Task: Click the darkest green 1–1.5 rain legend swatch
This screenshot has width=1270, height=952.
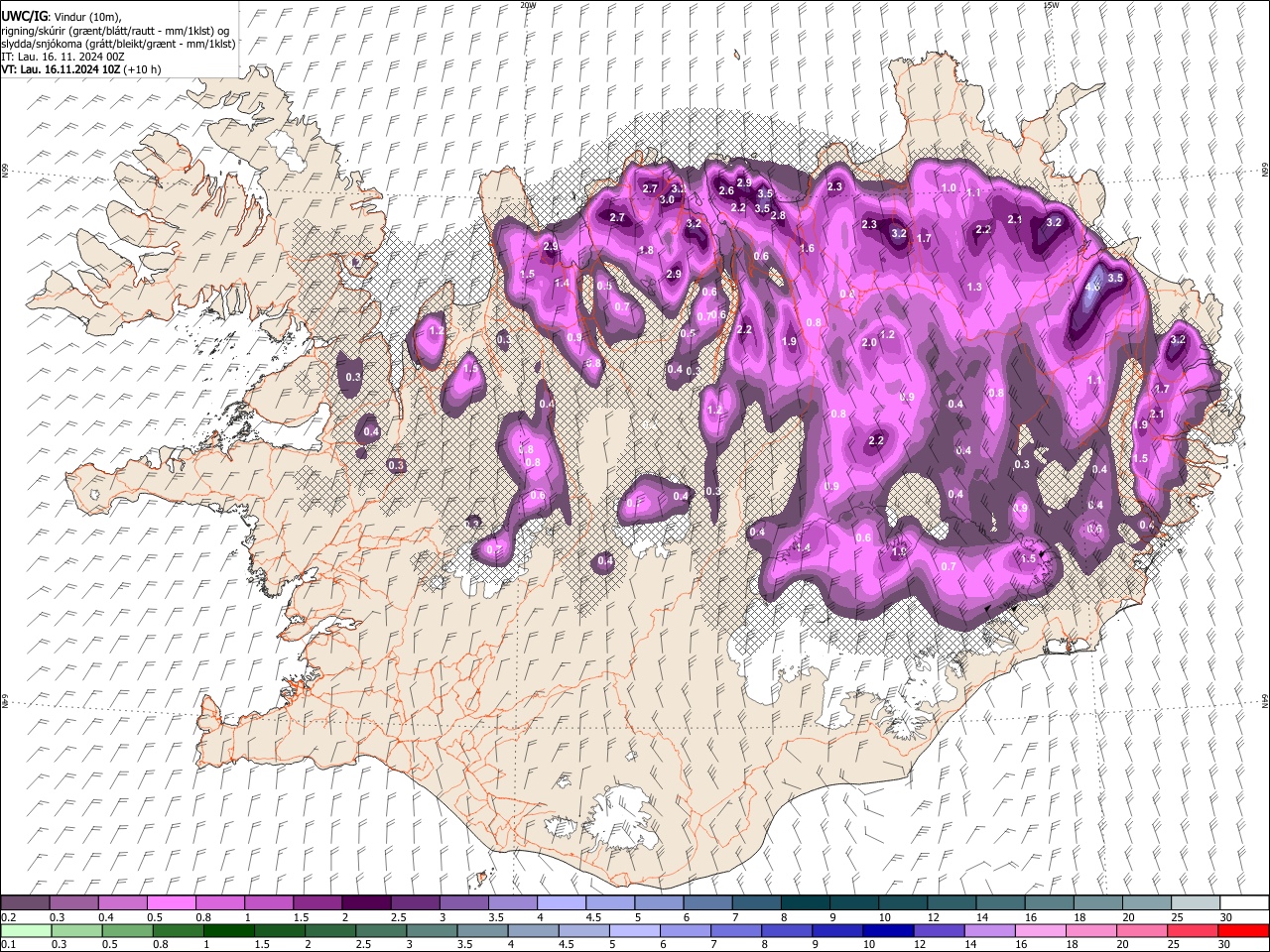Action: tap(229, 930)
